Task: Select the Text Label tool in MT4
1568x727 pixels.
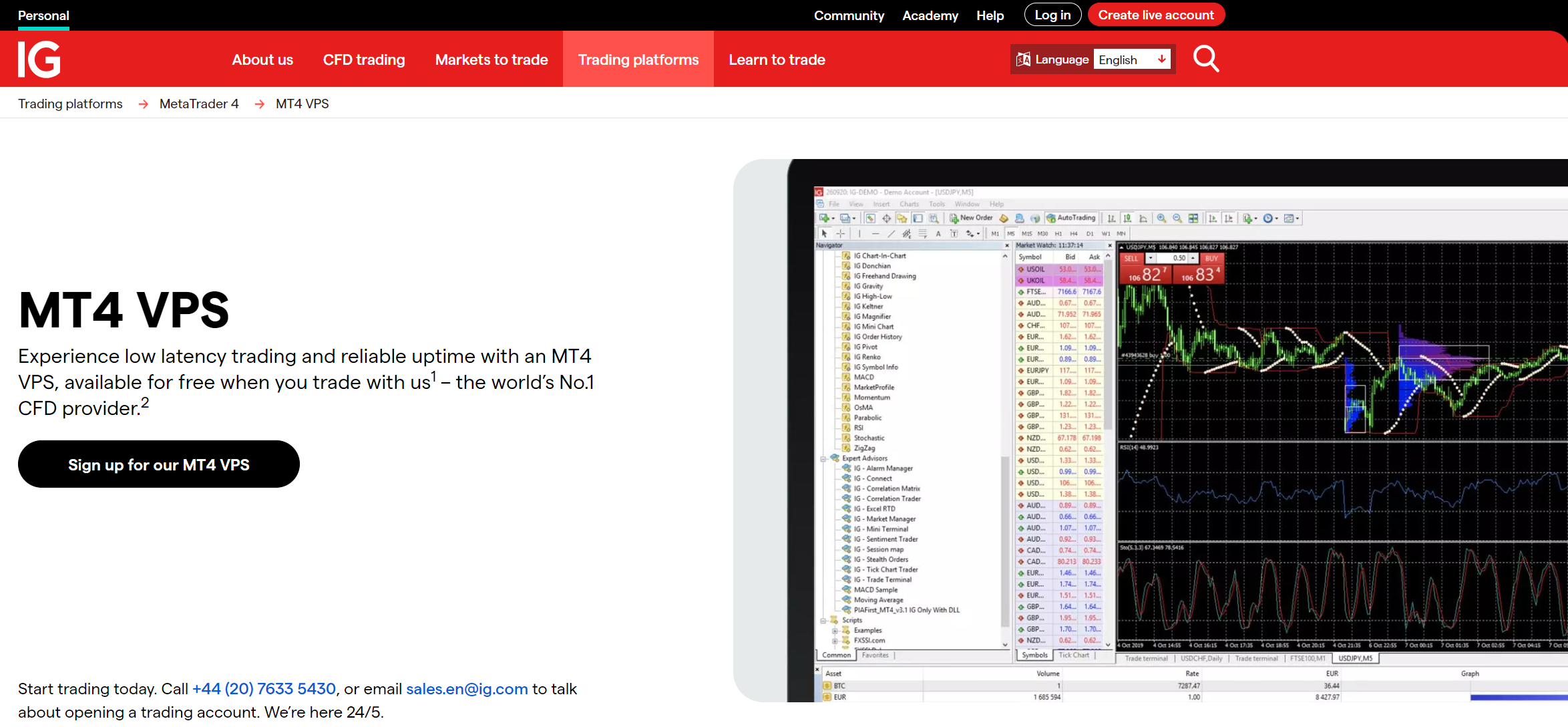Action: 954,234
